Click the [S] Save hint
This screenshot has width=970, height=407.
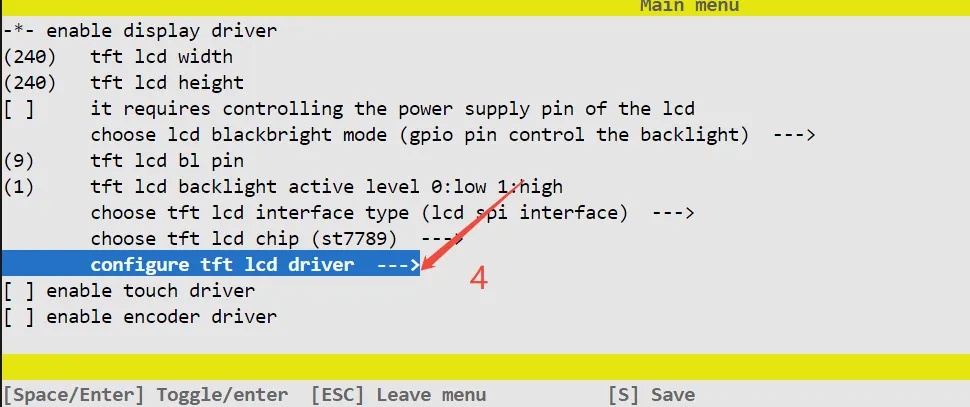(x=651, y=395)
